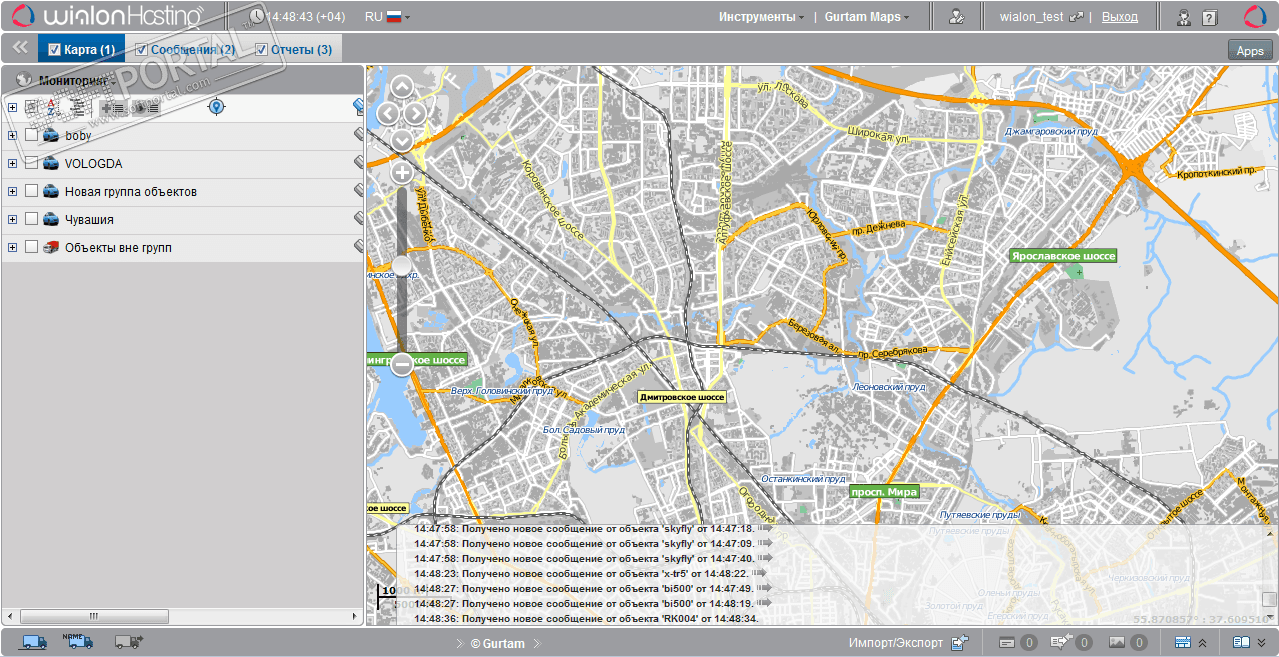Expand the boby group tree node

(x=12, y=135)
